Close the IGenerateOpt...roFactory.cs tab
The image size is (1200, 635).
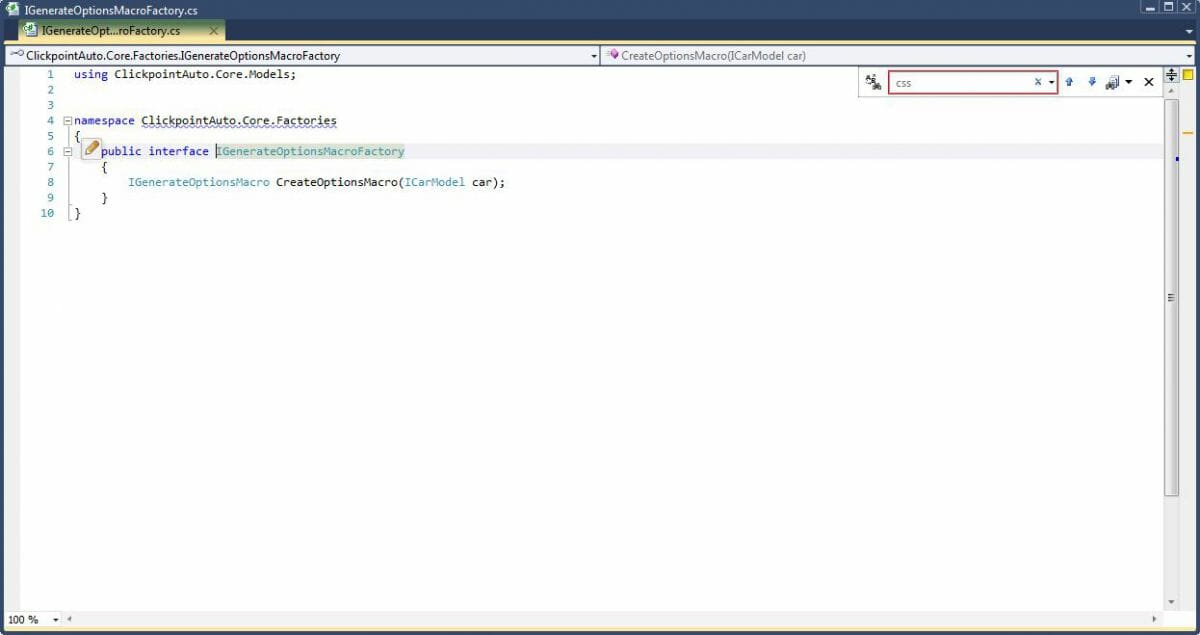tap(214, 31)
